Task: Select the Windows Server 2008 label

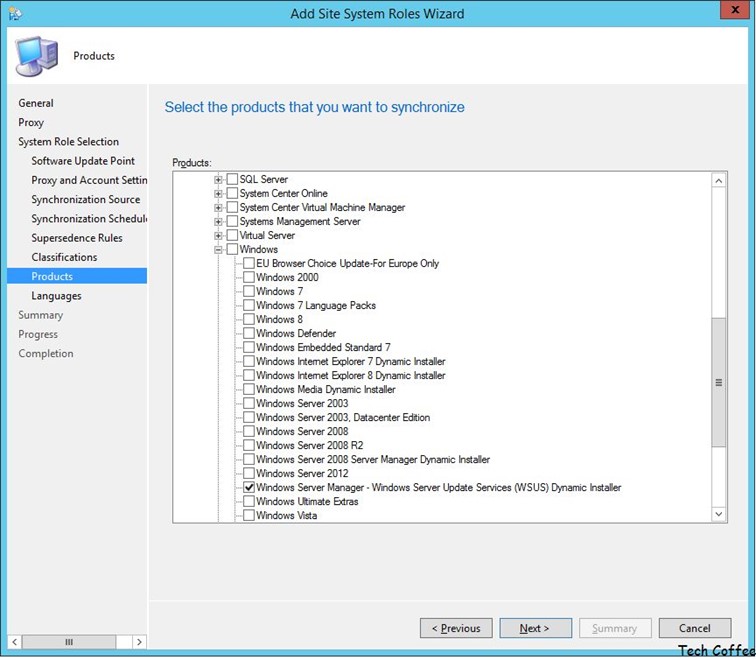Action: point(302,431)
